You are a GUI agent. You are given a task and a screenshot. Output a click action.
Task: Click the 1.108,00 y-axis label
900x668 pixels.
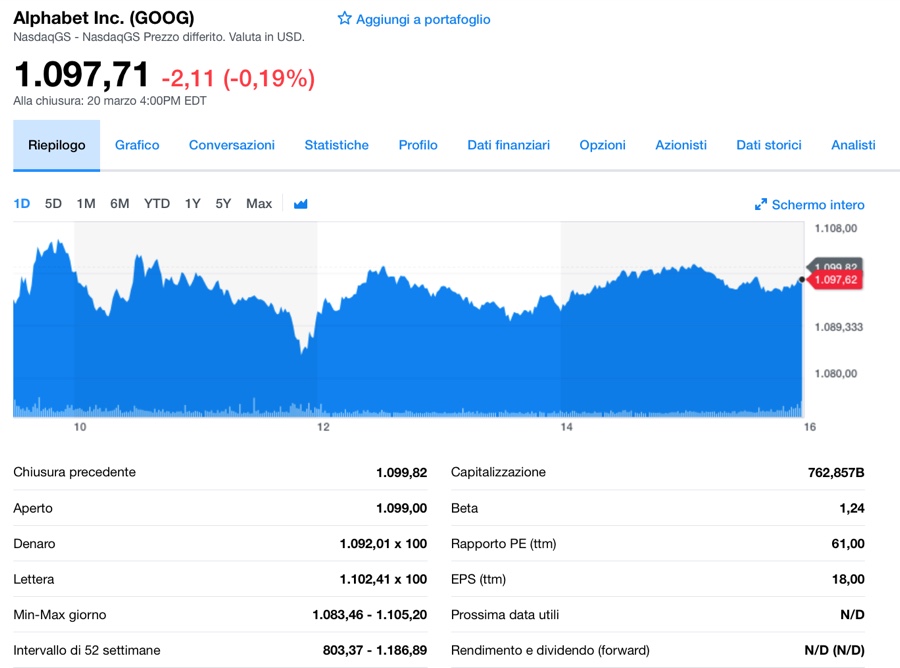click(836, 228)
